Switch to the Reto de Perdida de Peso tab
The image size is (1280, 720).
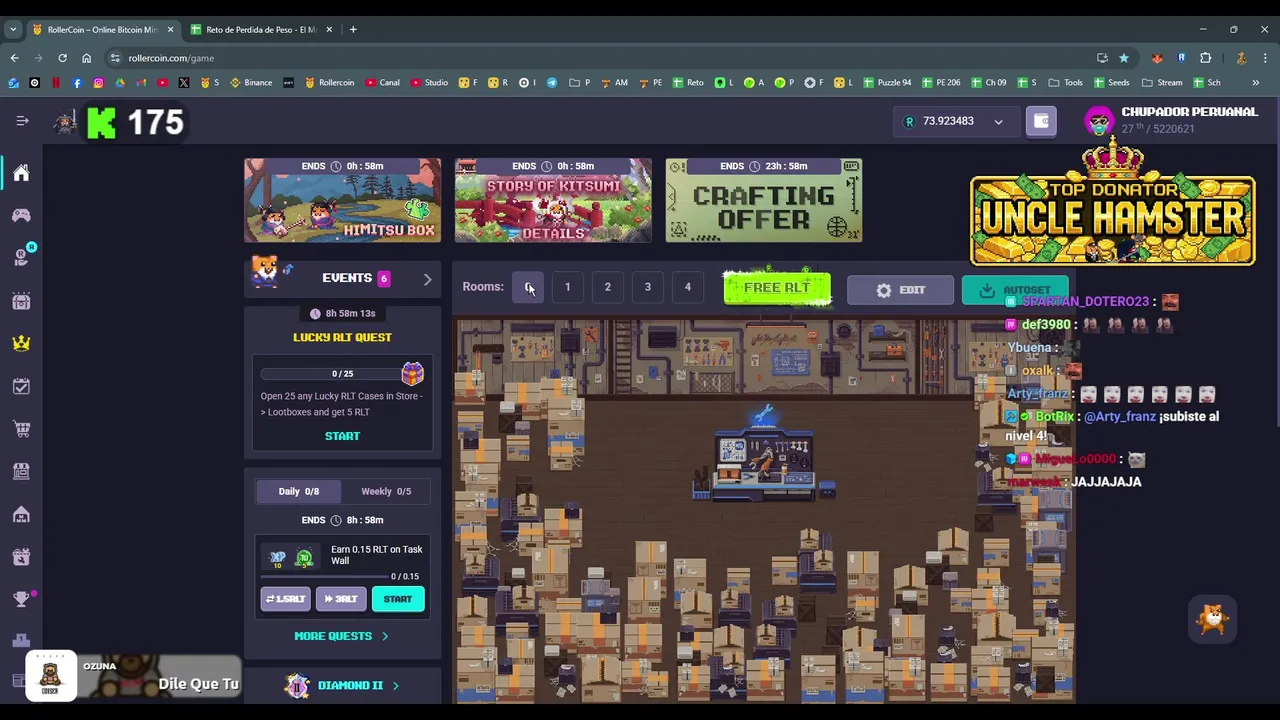[261, 29]
